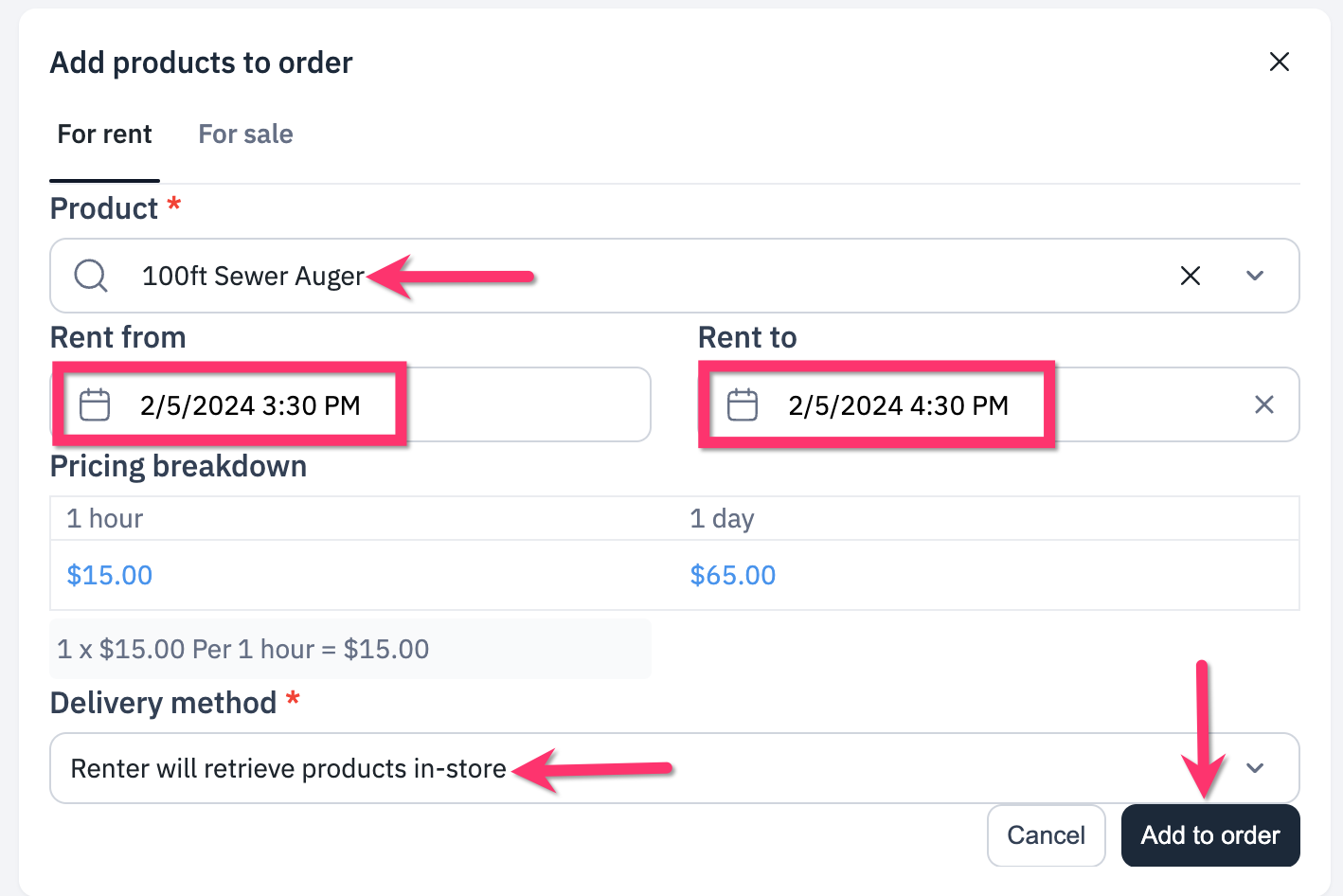The image size is (1343, 896).
Task: Switch to the For sale tab
Action: pos(245,134)
